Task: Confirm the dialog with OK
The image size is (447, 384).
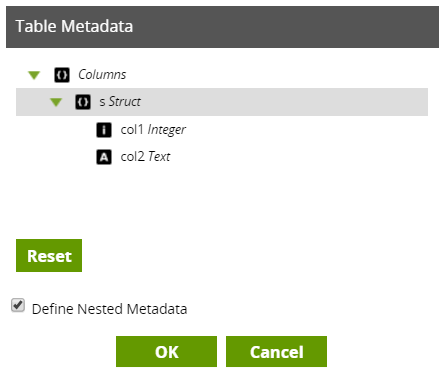Action: click(x=166, y=351)
